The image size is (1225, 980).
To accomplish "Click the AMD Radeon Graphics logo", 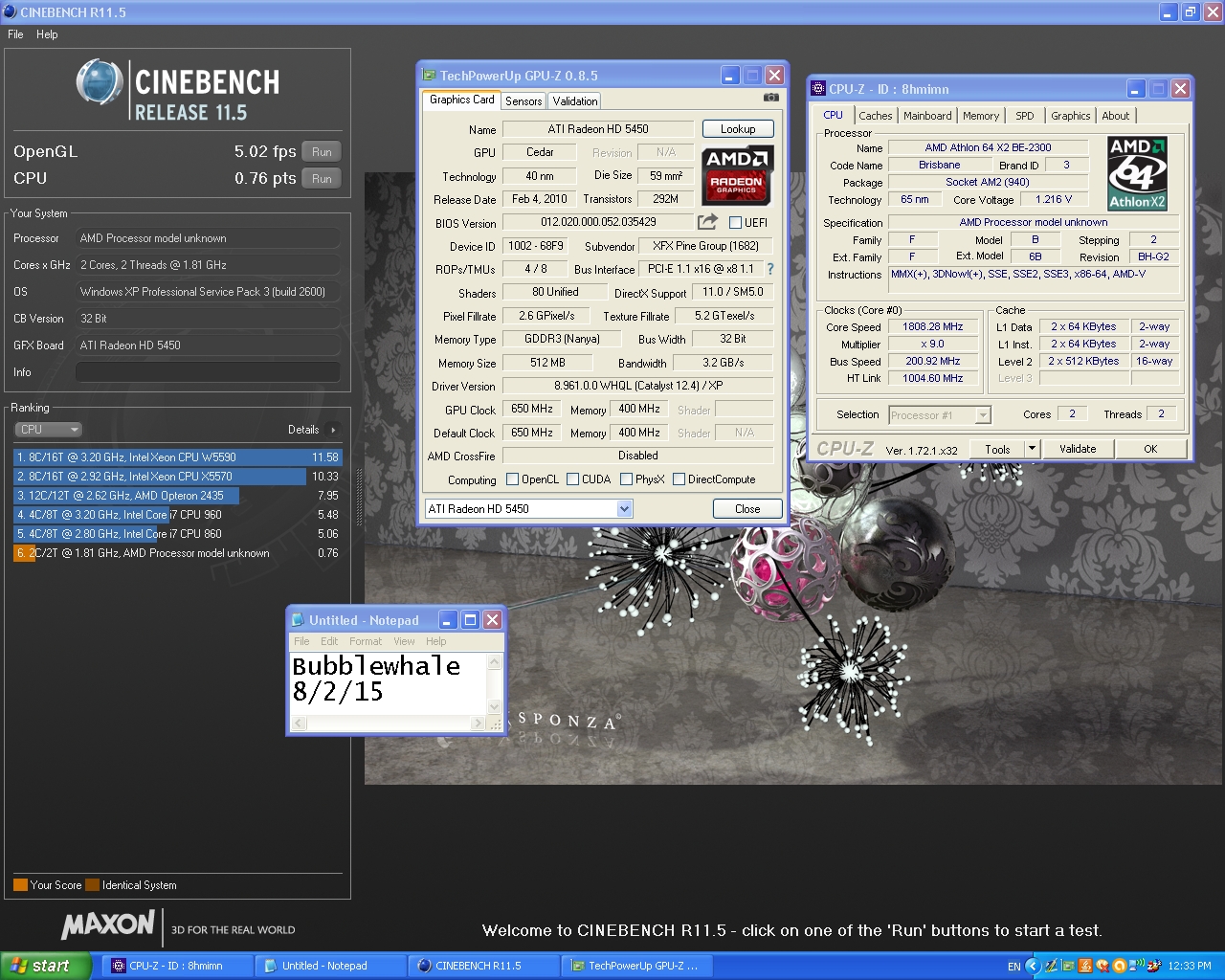I will coord(737,174).
